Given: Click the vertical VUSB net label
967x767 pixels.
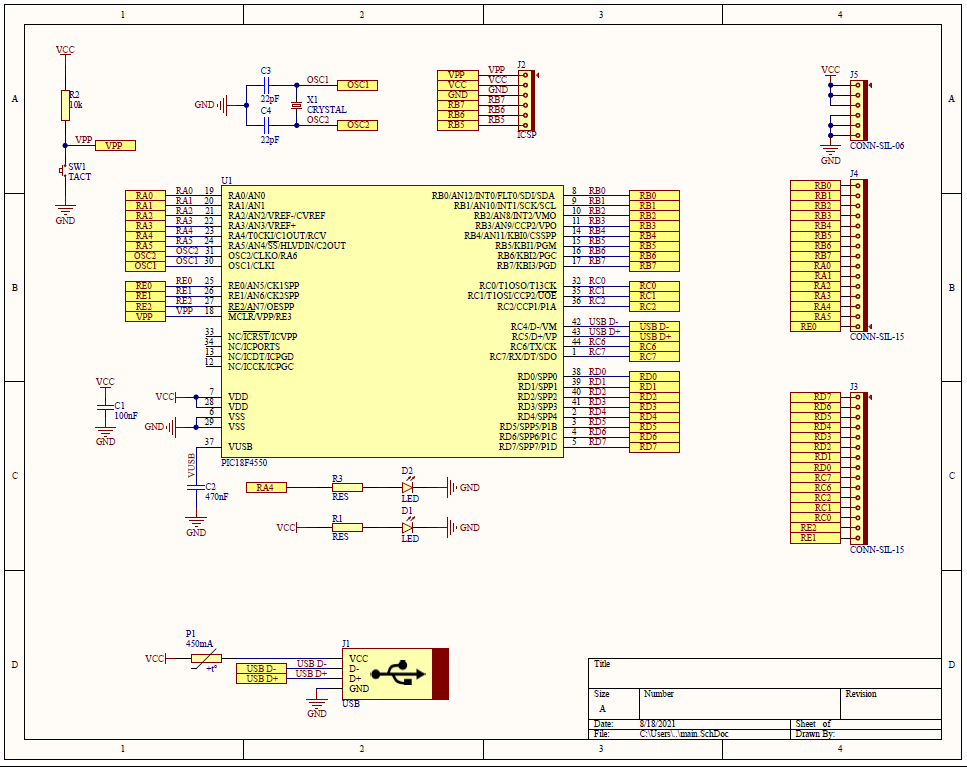Looking at the screenshot, I should 191,466.
